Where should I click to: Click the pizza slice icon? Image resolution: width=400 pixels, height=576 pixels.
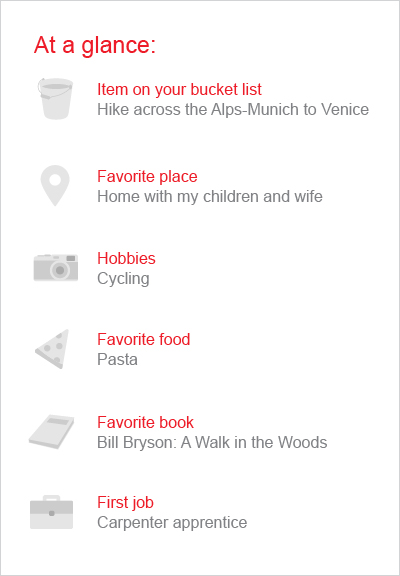[x=52, y=349]
